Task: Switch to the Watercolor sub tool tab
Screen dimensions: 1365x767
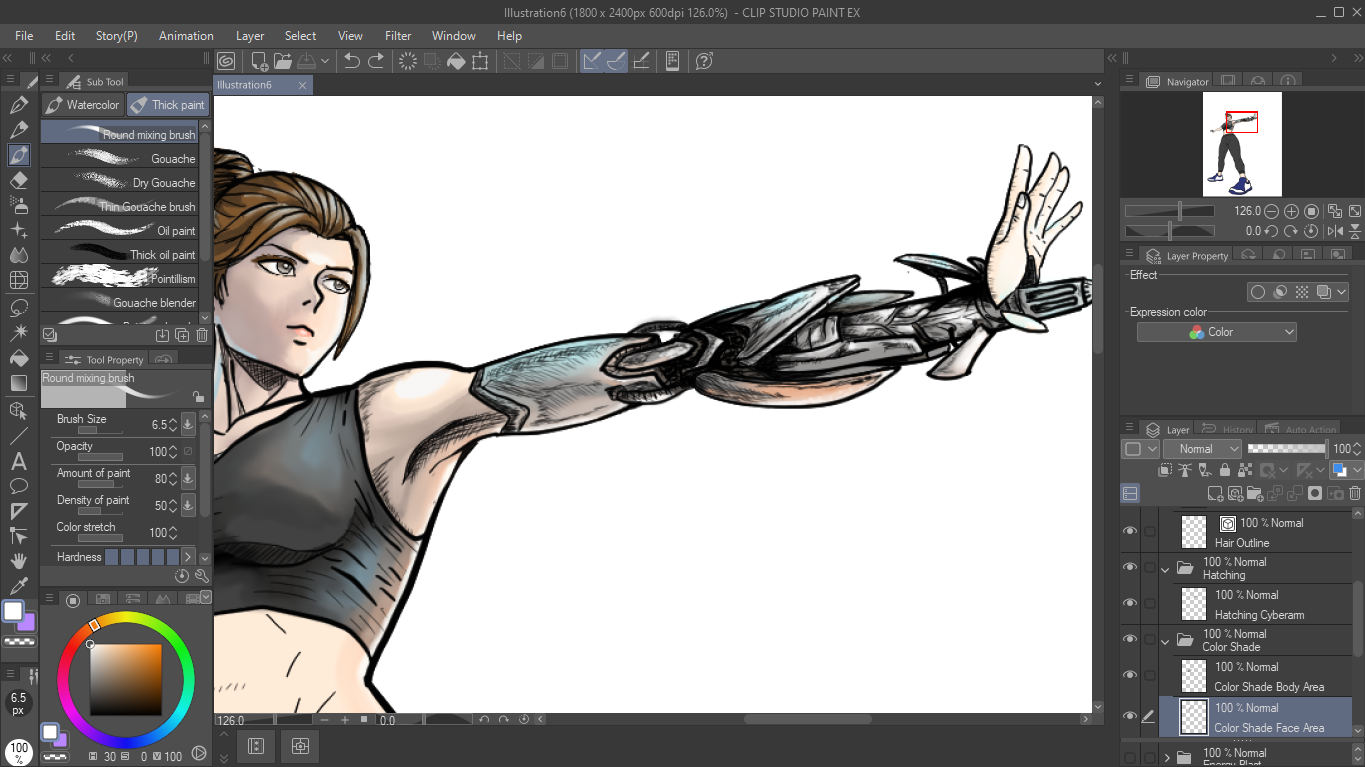Action: (x=83, y=105)
